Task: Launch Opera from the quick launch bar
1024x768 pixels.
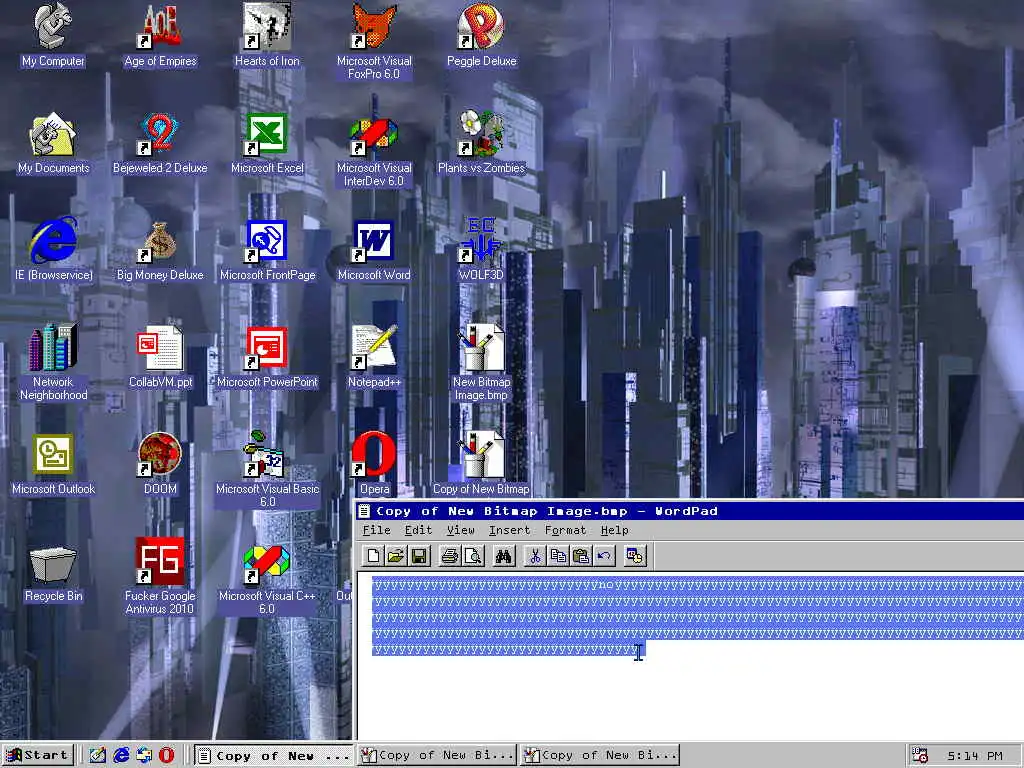Action: click(167, 756)
